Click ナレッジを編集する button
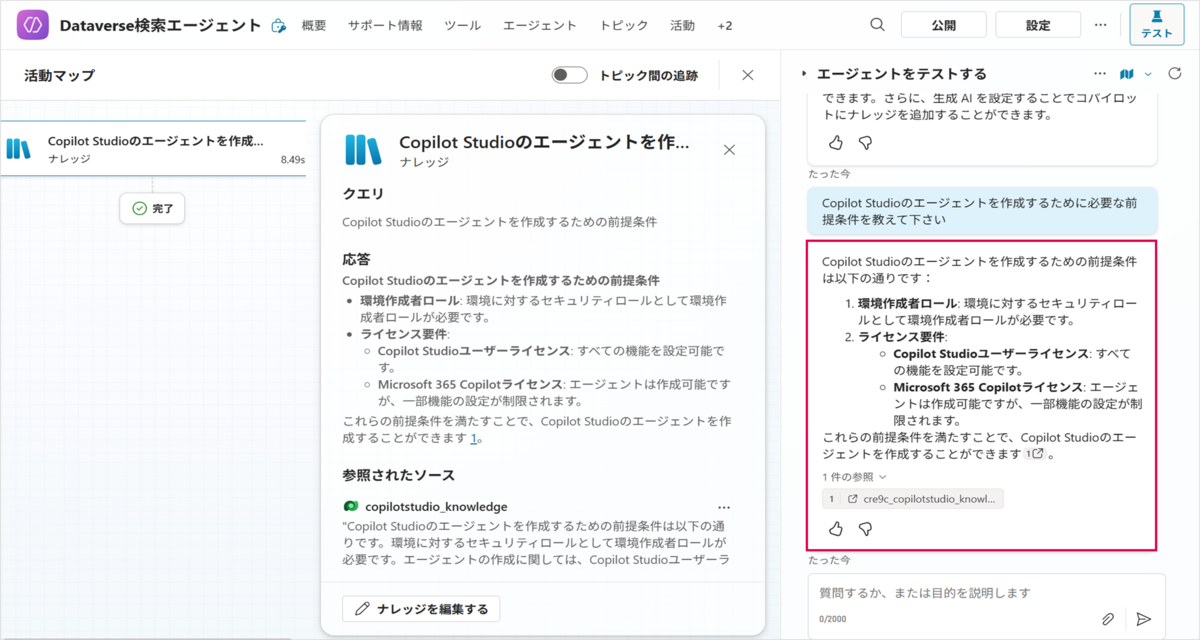The image size is (1200, 640). coord(421,609)
